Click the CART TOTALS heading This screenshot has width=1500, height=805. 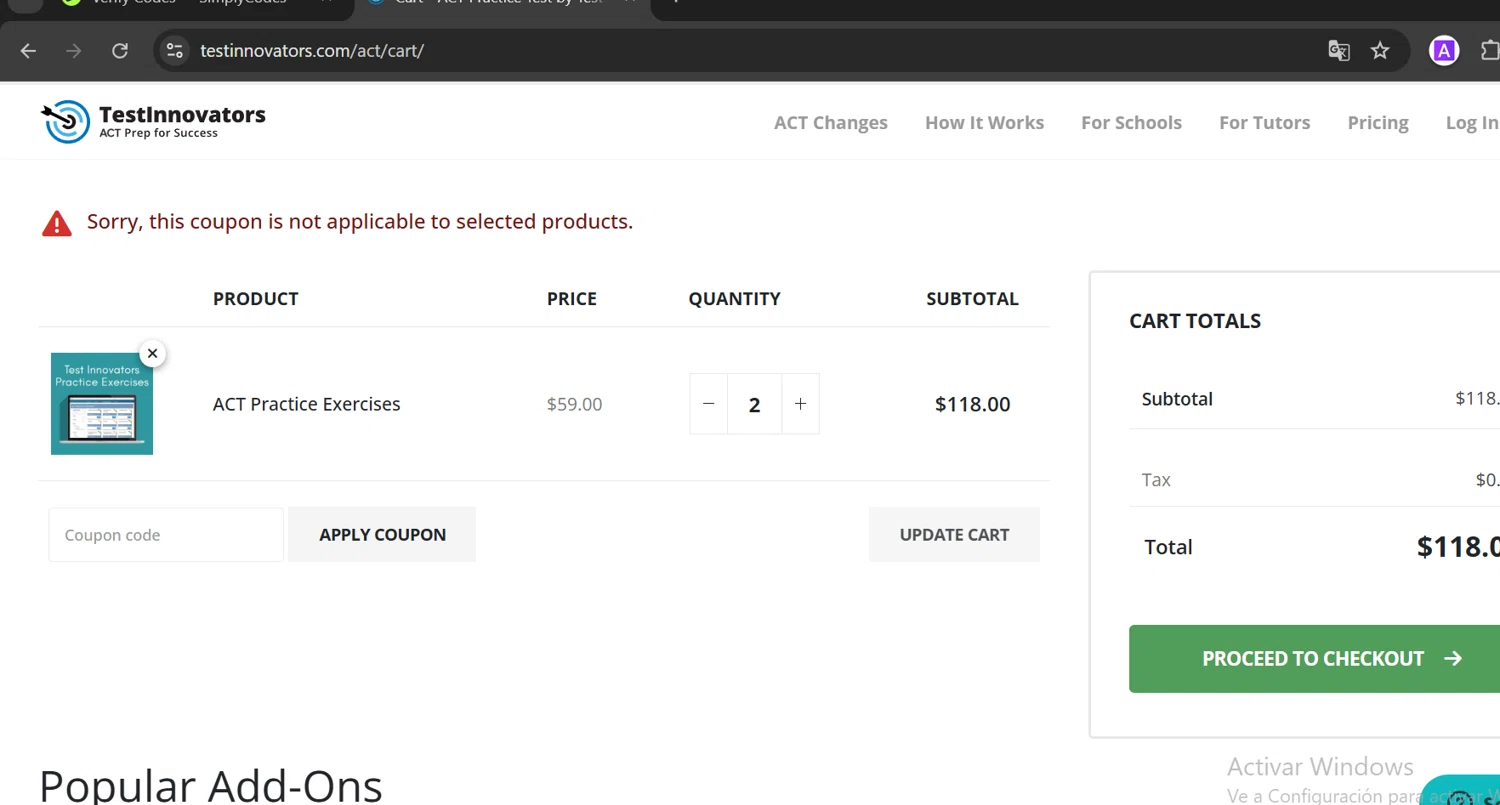pos(1195,321)
